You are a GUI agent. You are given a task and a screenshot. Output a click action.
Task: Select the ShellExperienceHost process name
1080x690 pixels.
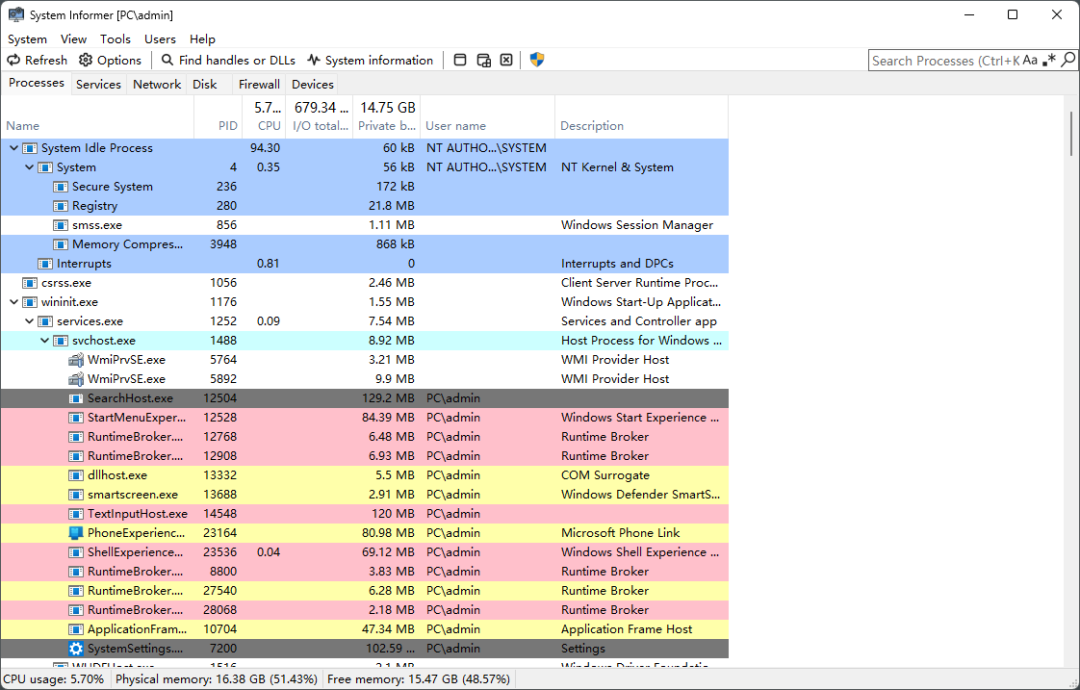click(135, 552)
